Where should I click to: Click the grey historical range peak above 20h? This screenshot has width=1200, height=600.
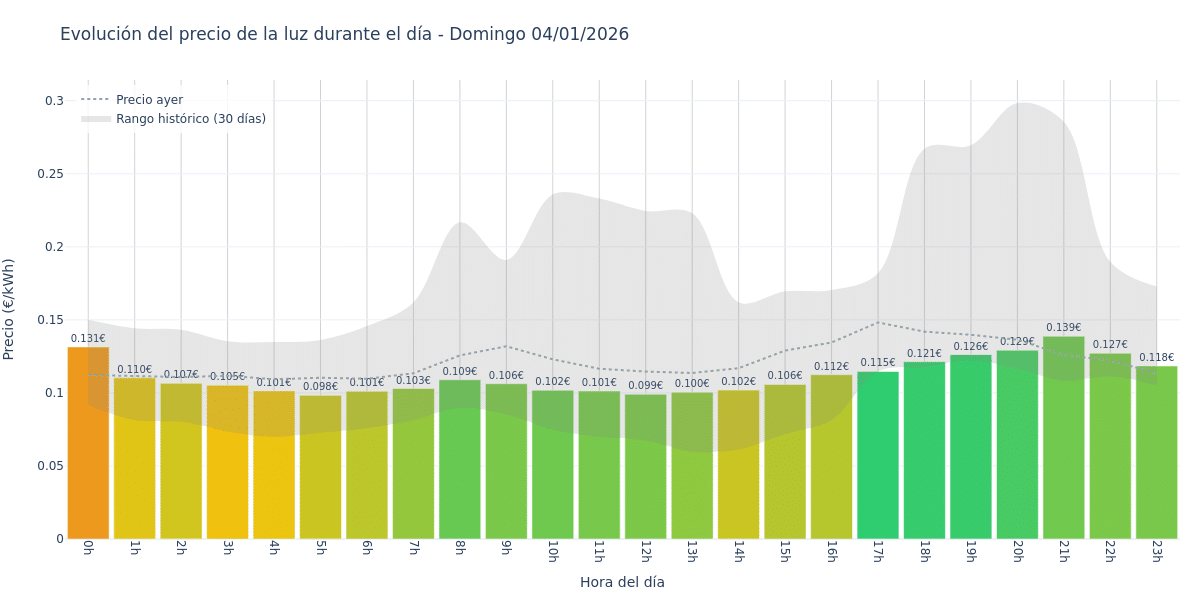point(1020,112)
